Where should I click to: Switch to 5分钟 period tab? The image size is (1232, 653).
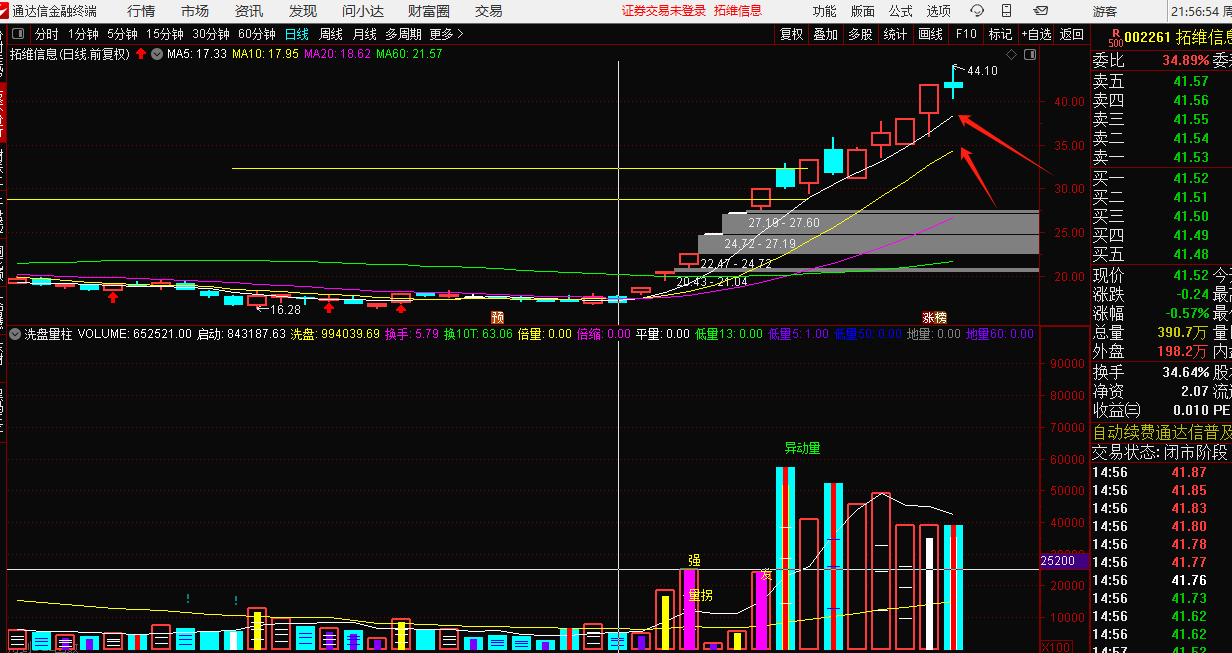[x=122, y=34]
